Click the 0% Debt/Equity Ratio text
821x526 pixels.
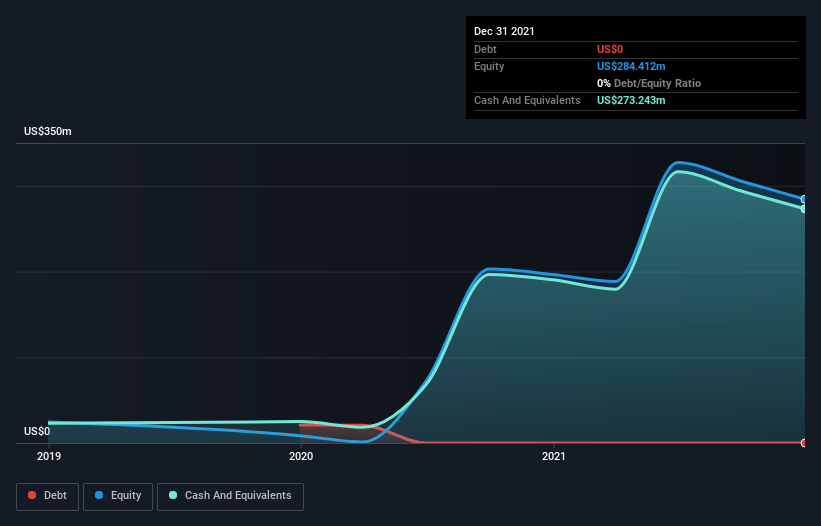[x=649, y=83]
